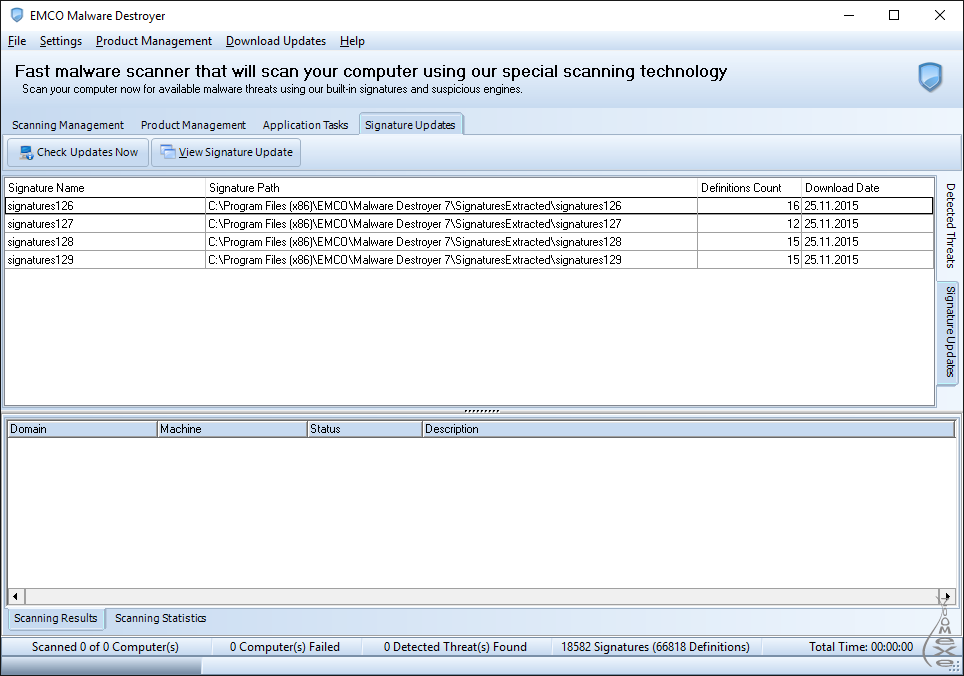Open the Download Updates menu
This screenshot has width=964, height=676.
point(276,41)
